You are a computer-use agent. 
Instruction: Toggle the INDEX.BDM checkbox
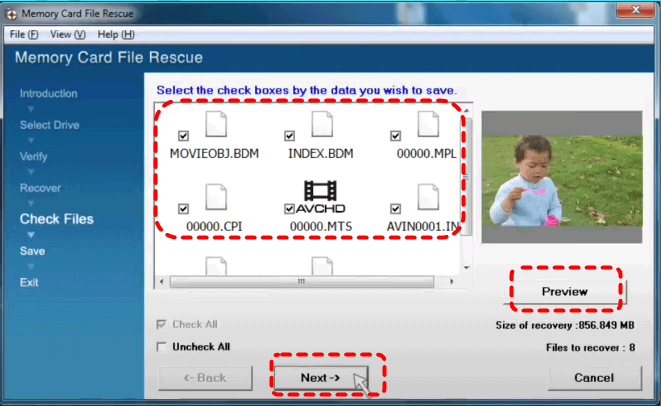click(290, 136)
